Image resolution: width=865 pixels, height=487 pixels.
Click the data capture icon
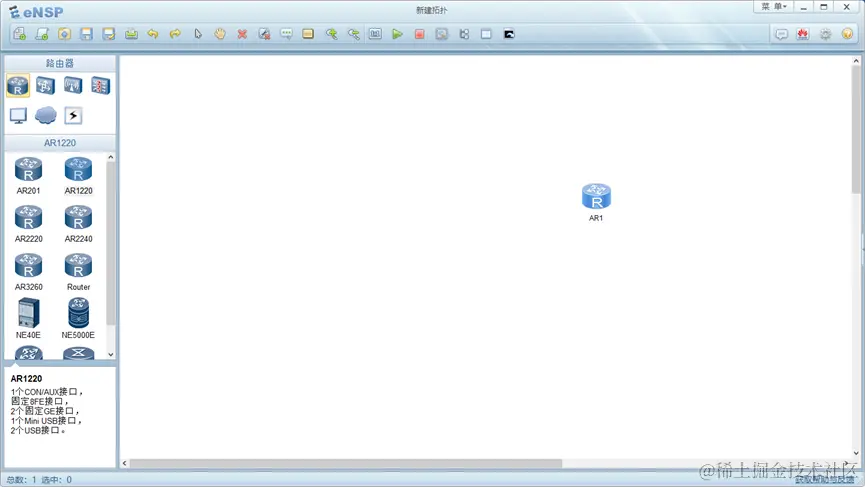441,34
